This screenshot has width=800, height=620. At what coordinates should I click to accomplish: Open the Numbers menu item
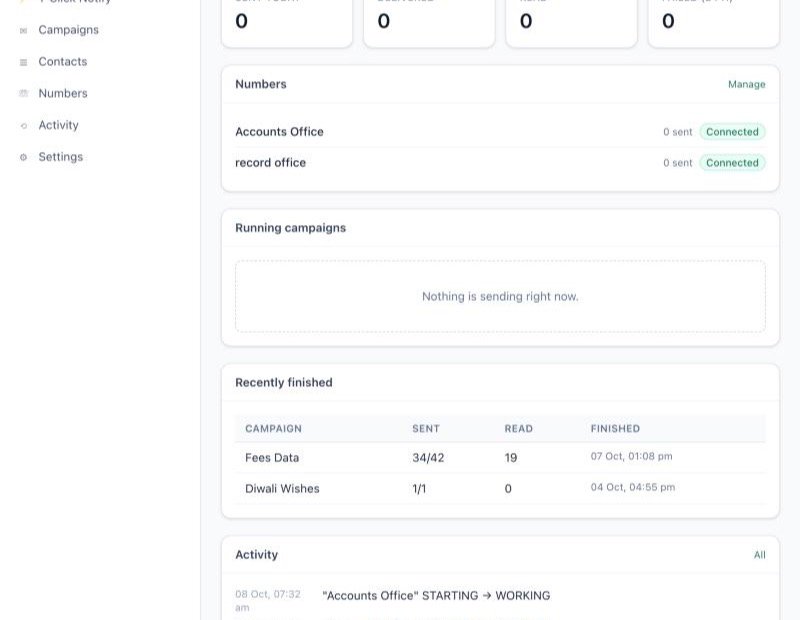[x=63, y=93]
